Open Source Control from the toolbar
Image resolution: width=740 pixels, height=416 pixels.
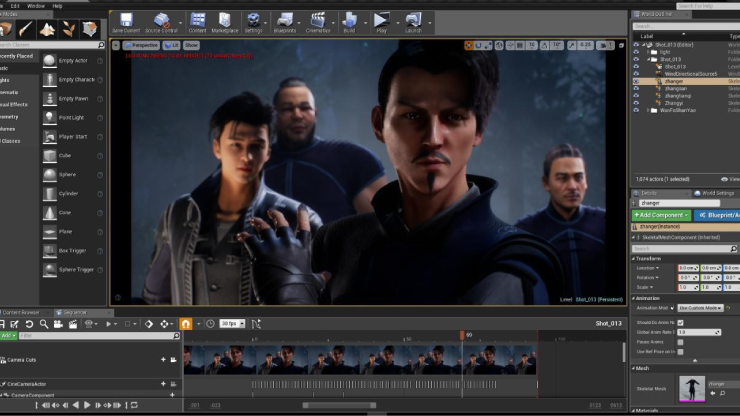click(x=161, y=21)
